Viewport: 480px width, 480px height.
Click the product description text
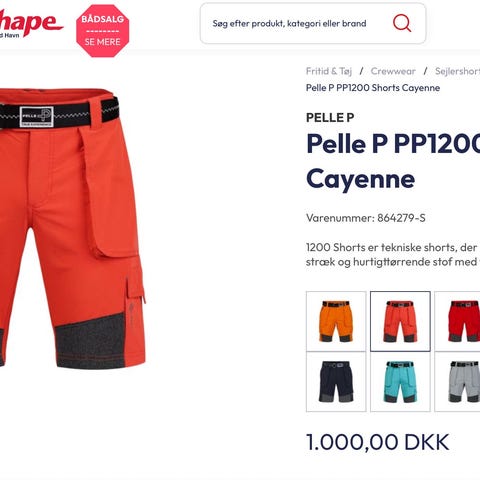393,254
